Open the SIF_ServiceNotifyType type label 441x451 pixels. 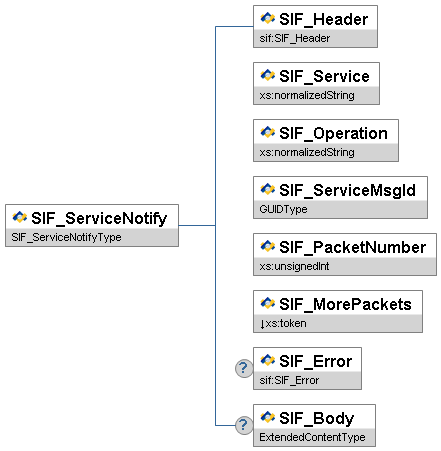click(66, 237)
